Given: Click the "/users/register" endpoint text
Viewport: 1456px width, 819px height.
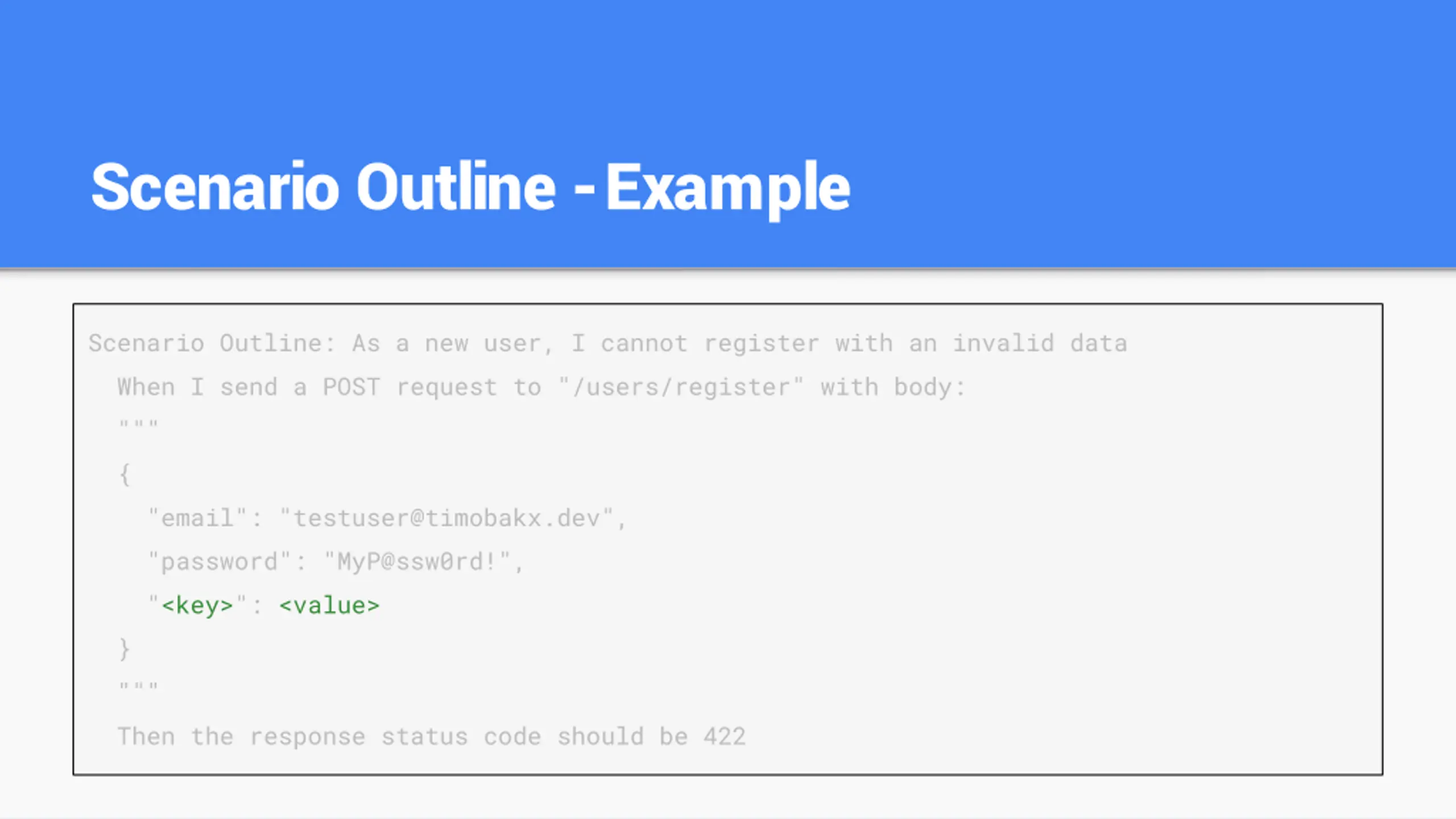Looking at the screenshot, I should click(681, 387).
